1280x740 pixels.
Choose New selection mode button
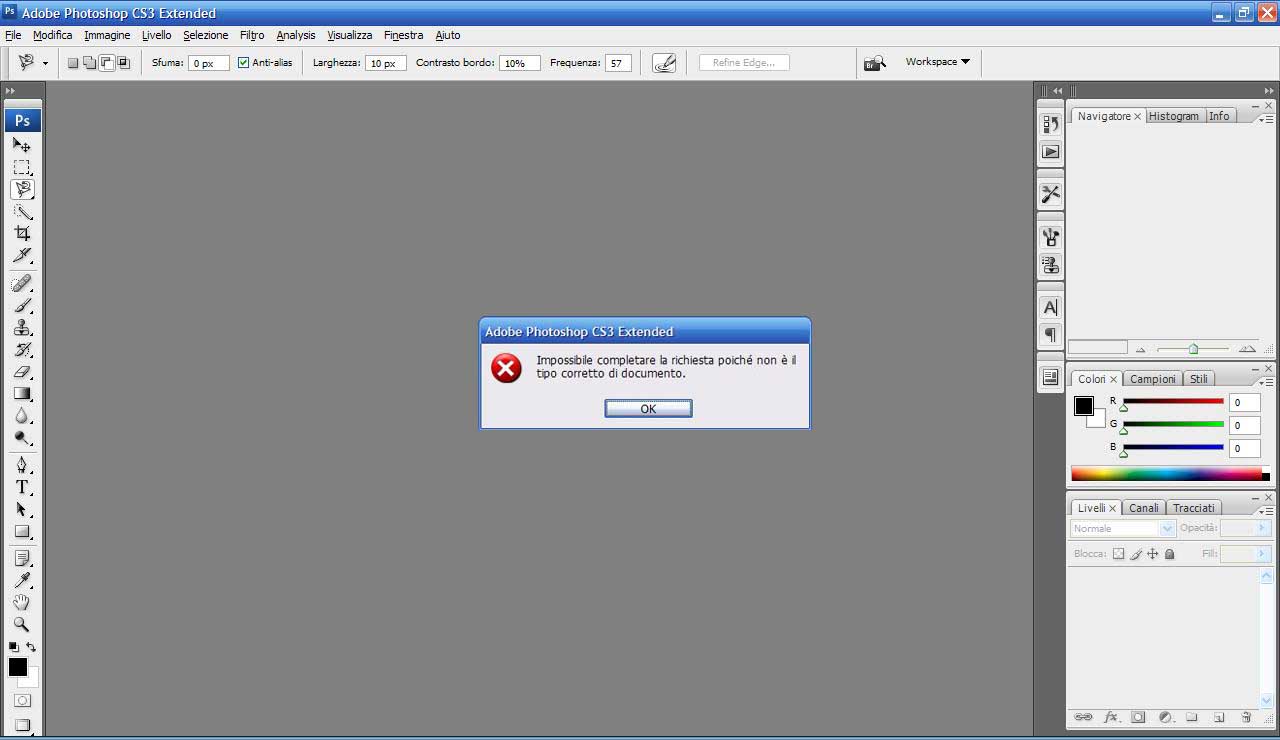click(73, 63)
